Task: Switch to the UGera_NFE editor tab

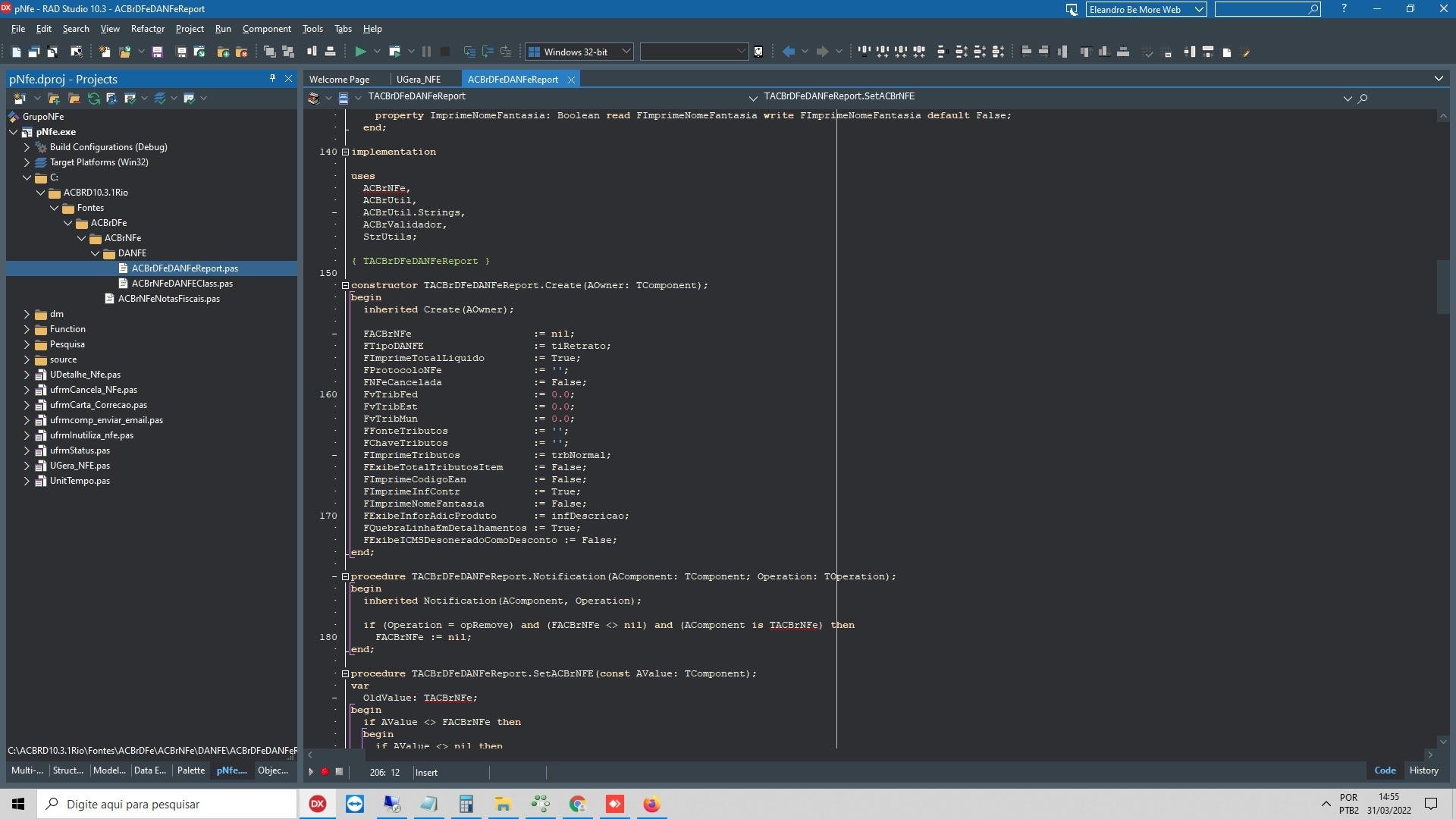Action: tap(418, 79)
